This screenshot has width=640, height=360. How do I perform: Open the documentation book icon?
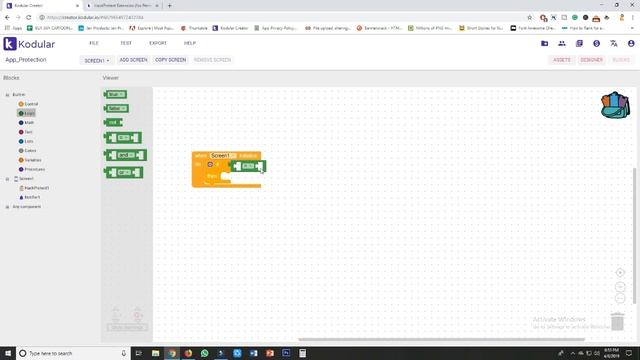(x=579, y=43)
